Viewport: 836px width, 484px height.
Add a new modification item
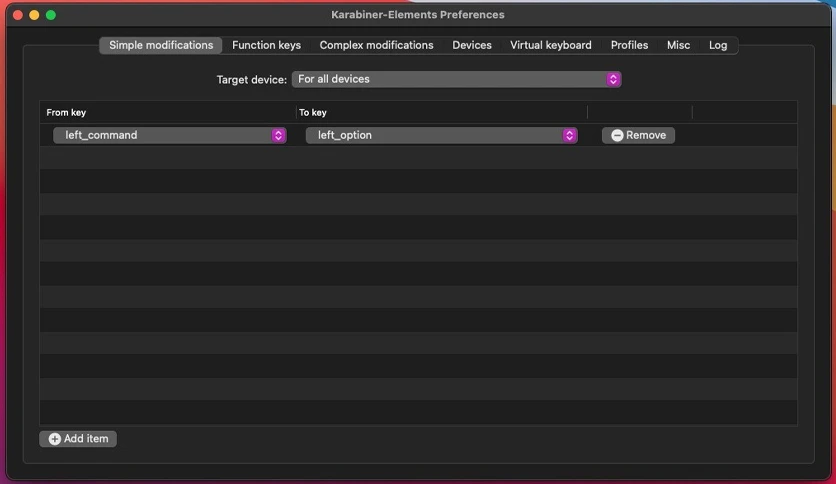coord(78,439)
